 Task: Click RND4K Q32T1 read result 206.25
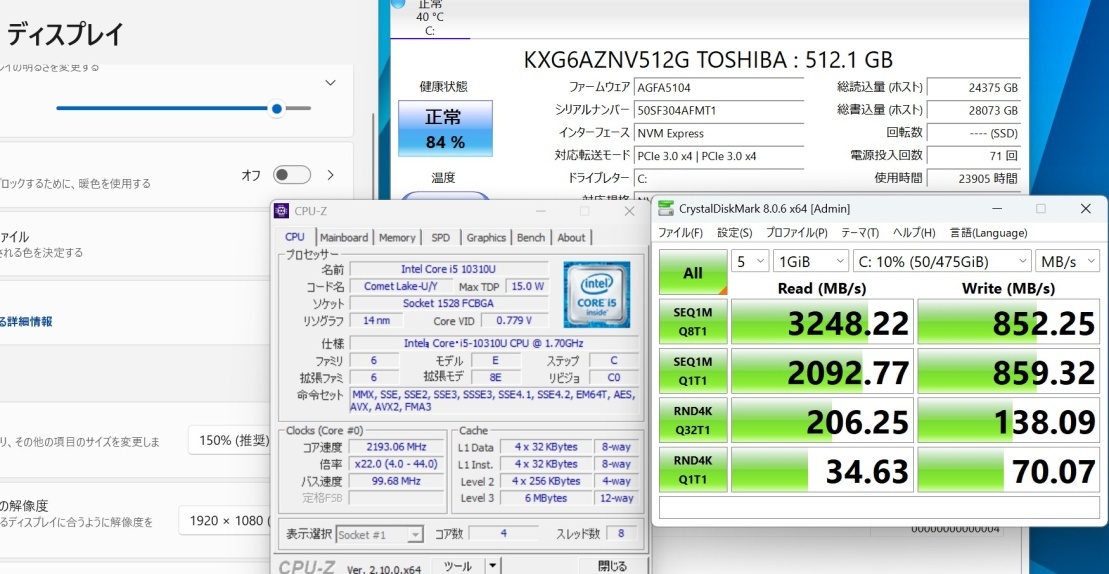click(822, 421)
